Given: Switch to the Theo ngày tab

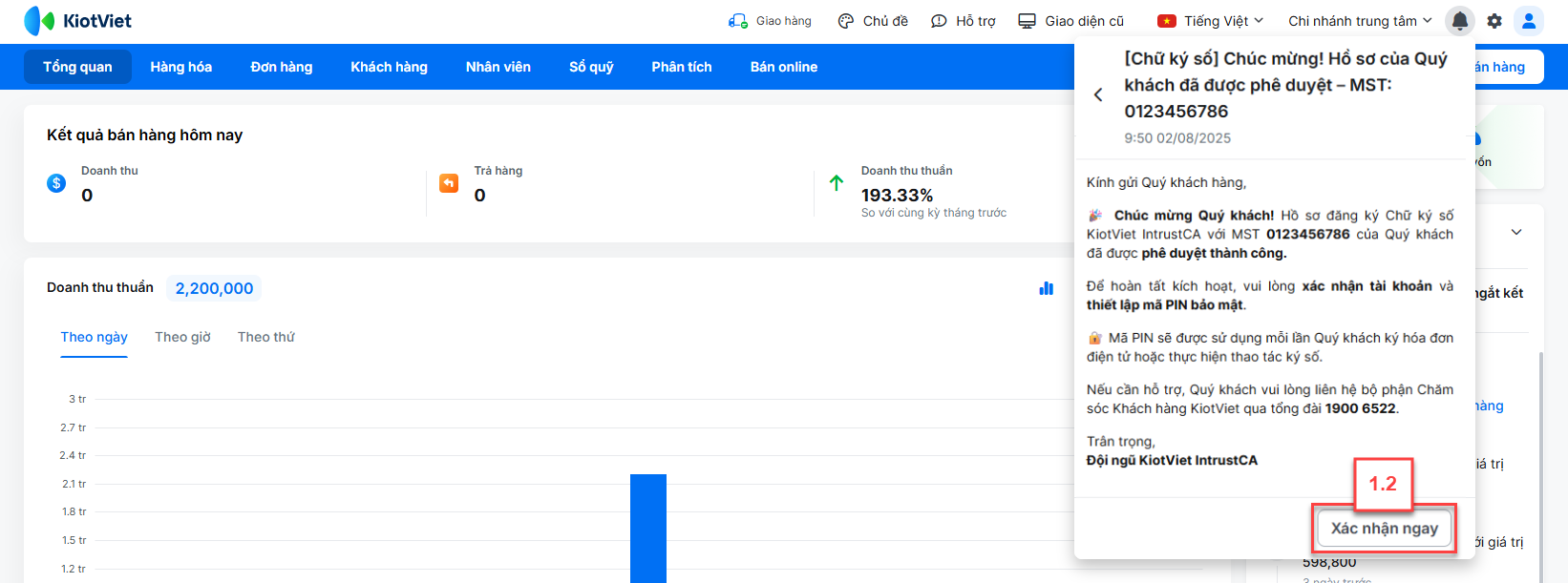Looking at the screenshot, I should click(x=95, y=337).
